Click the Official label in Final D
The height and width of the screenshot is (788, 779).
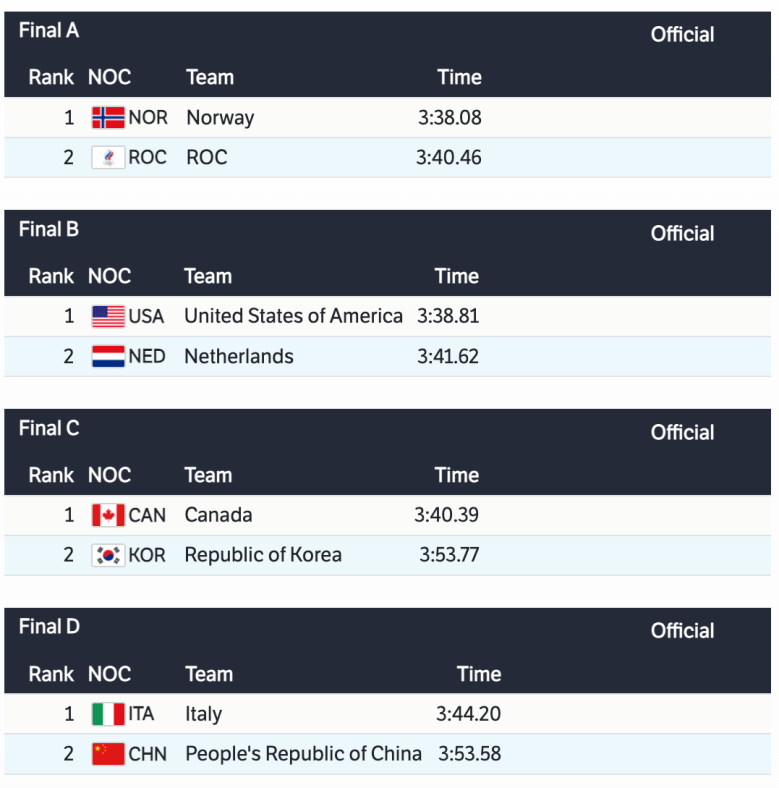(x=682, y=631)
